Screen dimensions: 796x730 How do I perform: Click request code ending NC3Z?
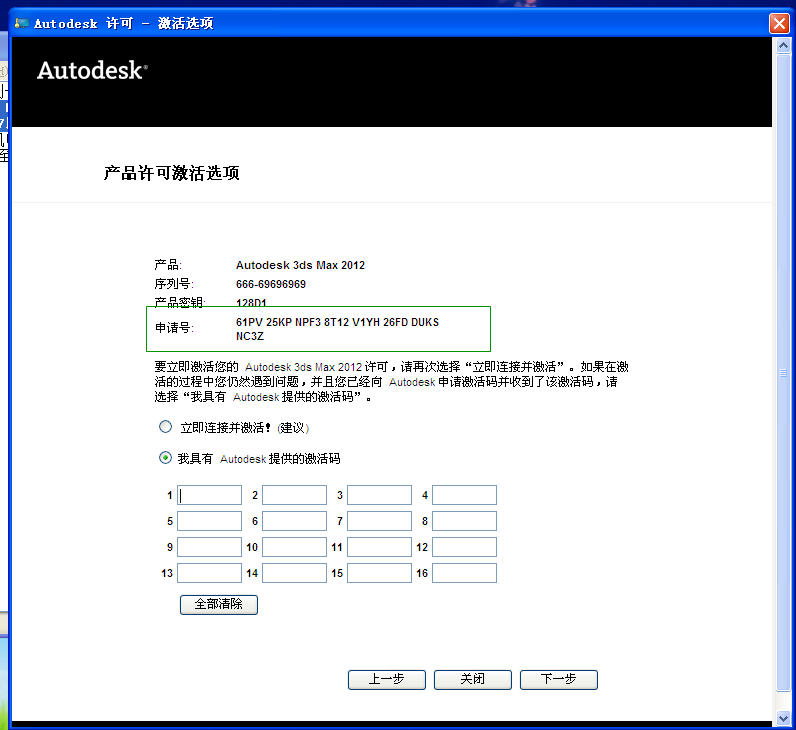pyautogui.click(x=250, y=337)
